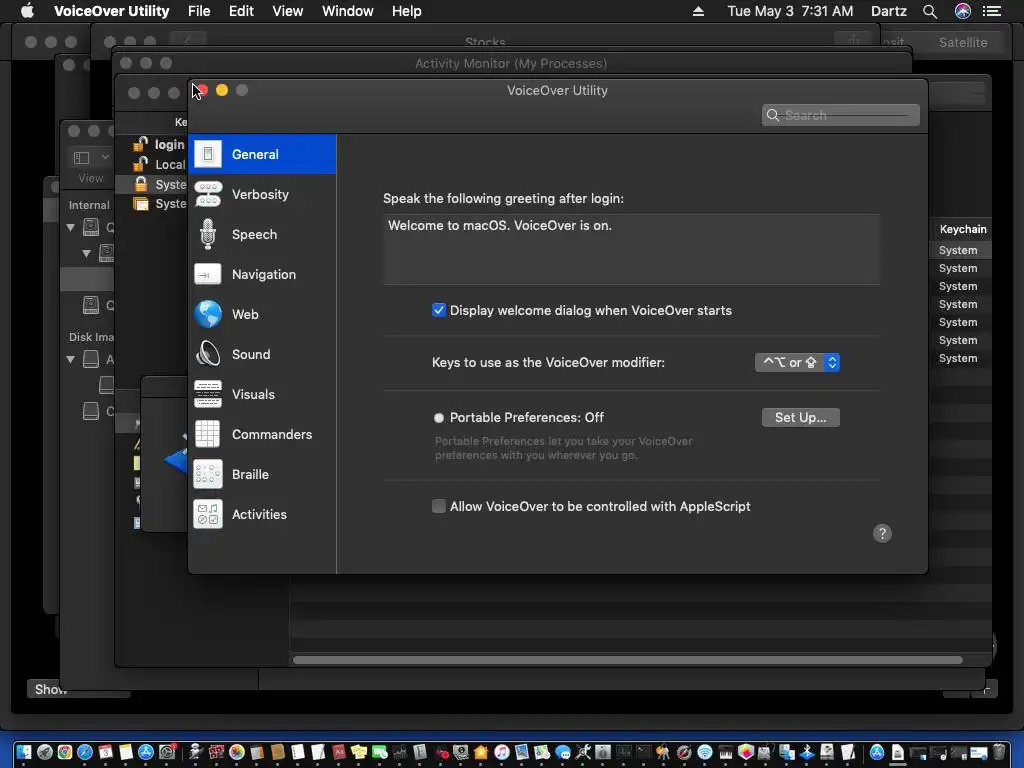Open the Edit menu
This screenshot has width=1024, height=768.
241,11
